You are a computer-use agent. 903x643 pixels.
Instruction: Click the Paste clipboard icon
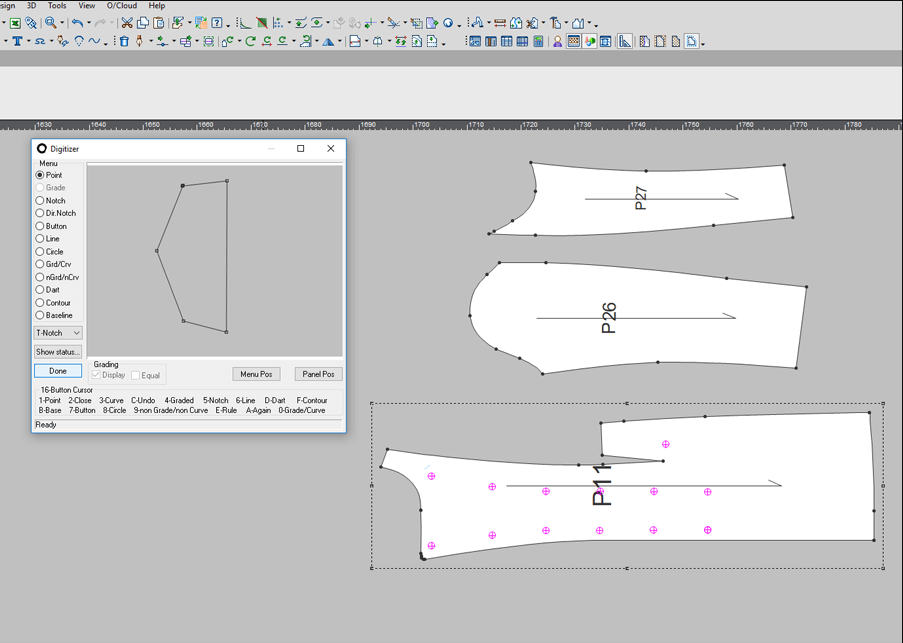[x=159, y=22]
